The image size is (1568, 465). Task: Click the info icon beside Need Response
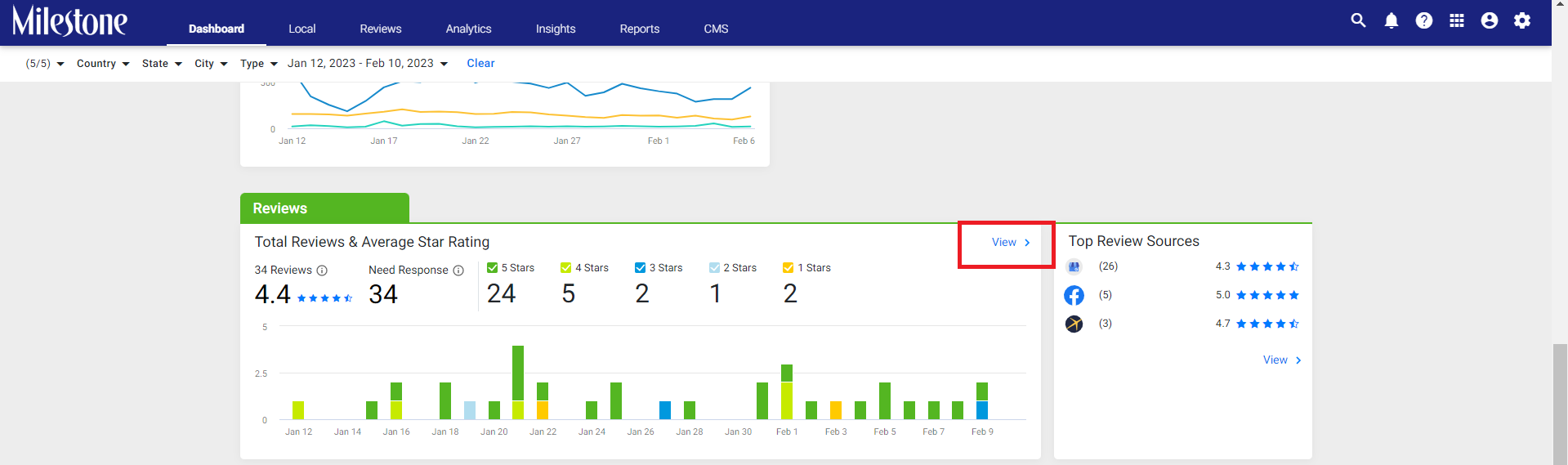458,271
